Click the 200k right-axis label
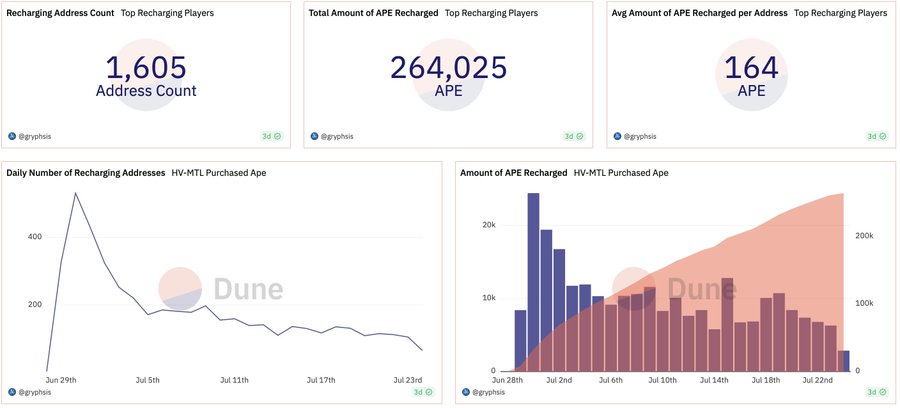900x408 pixels. tap(864, 236)
